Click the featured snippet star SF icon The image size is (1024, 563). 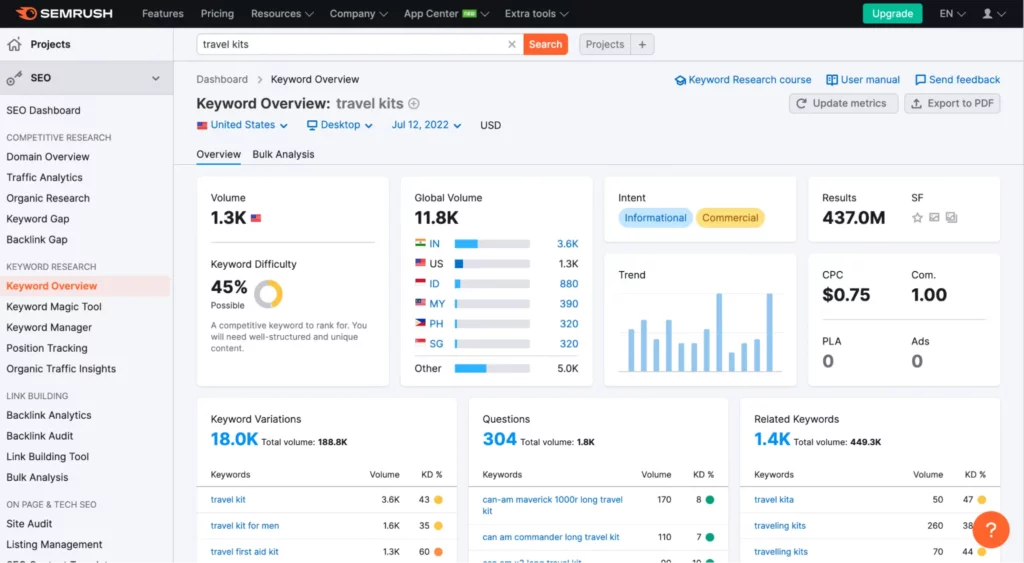(x=917, y=217)
